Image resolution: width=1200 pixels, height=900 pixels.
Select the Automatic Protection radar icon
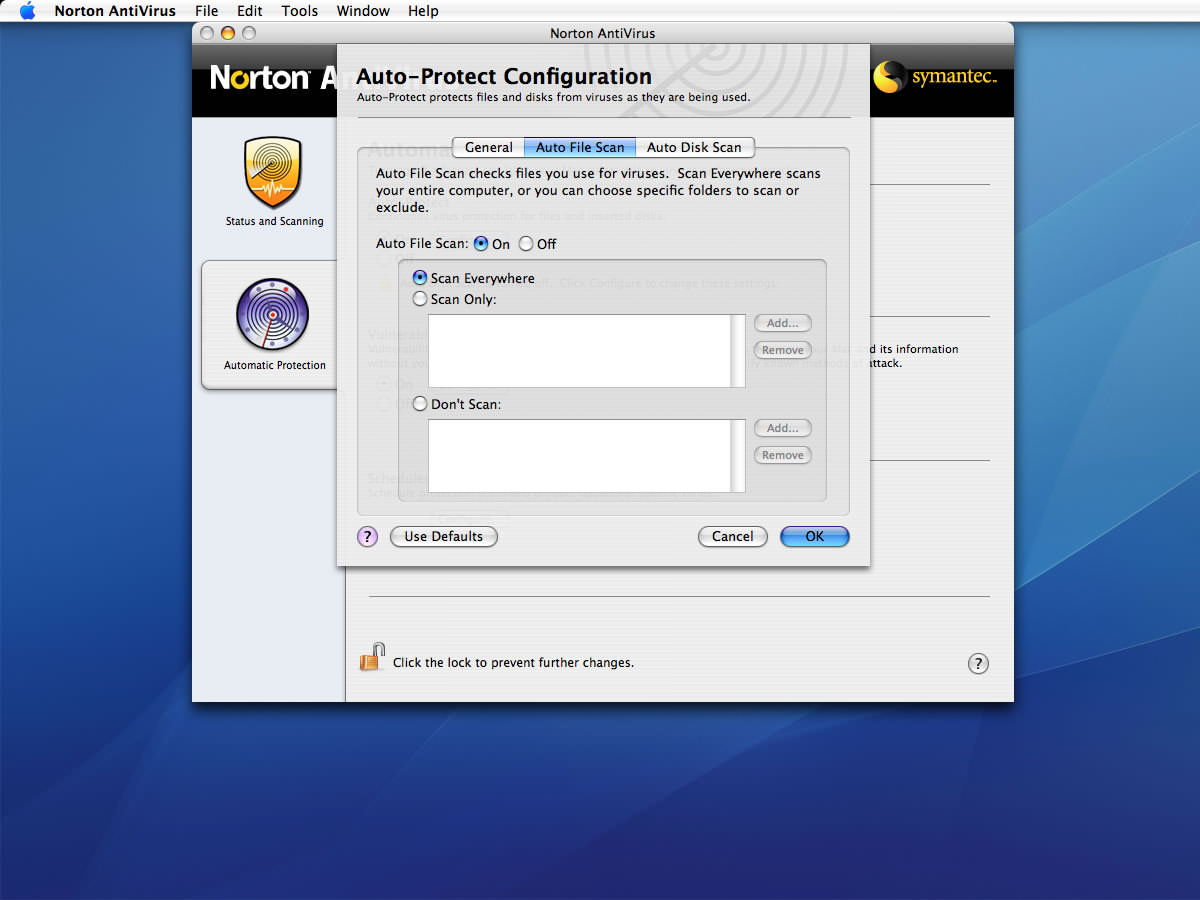272,315
